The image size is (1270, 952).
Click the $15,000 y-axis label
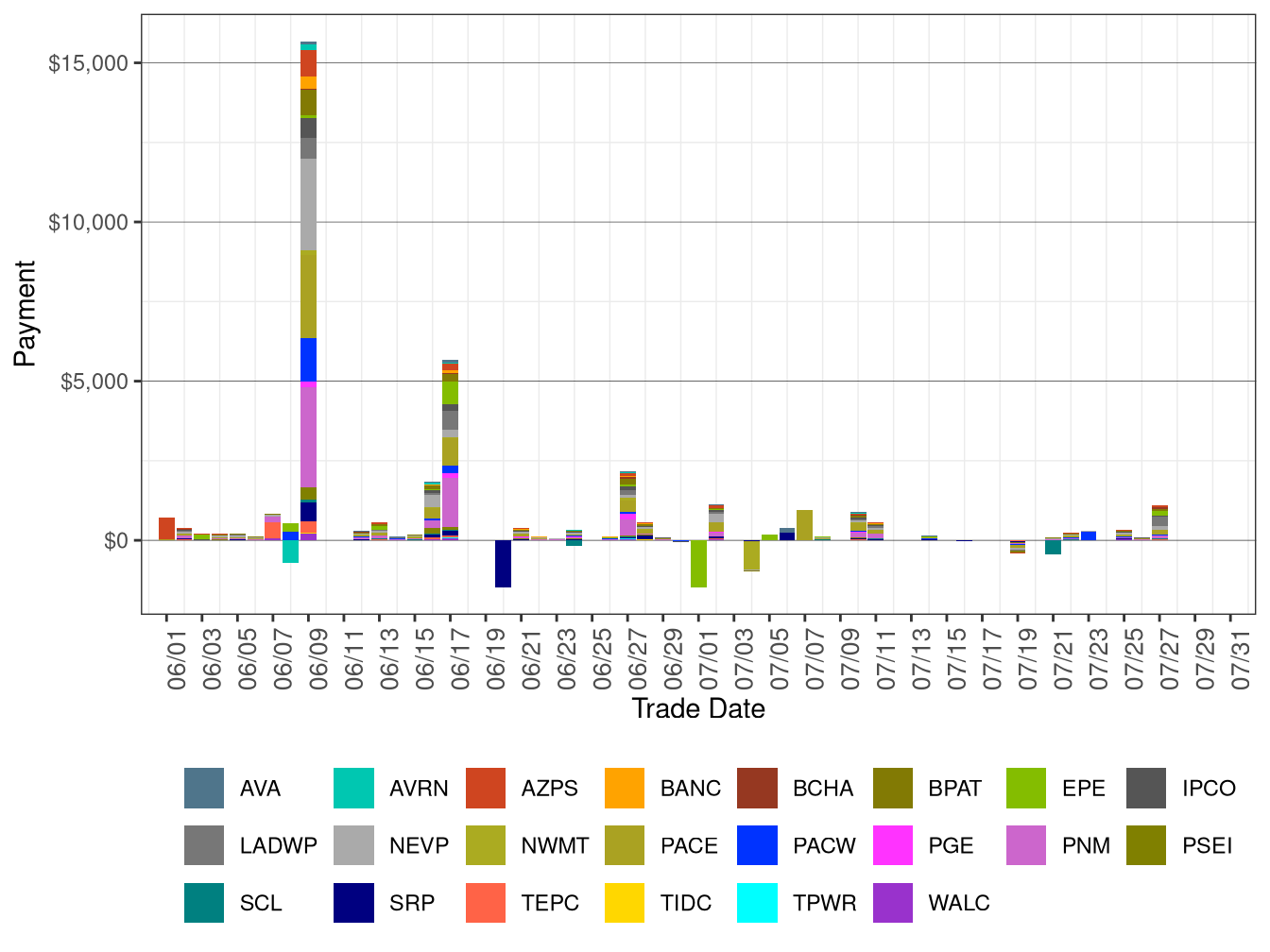click(88, 63)
